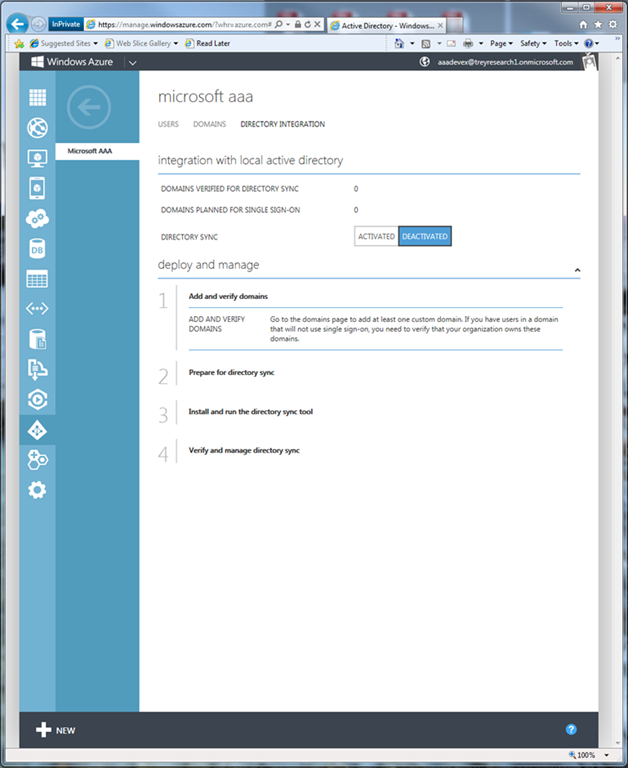Set Directory Sync to DEACTIVATED

425,236
